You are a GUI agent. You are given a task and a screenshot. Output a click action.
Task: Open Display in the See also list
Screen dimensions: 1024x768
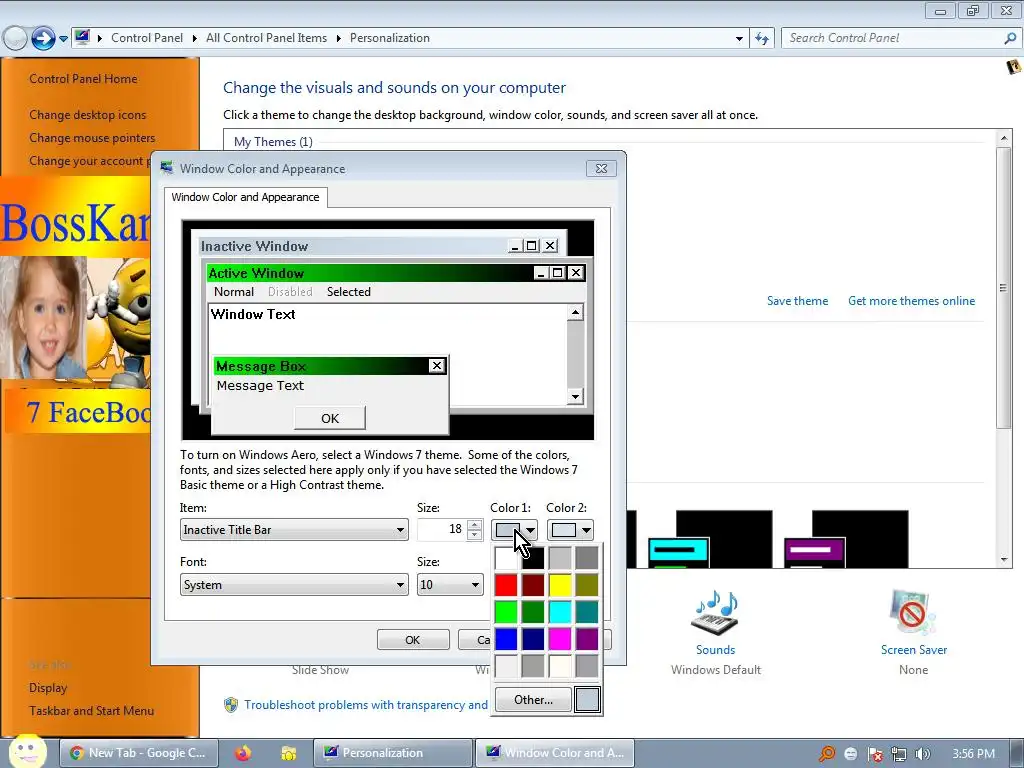pyautogui.click(x=48, y=688)
